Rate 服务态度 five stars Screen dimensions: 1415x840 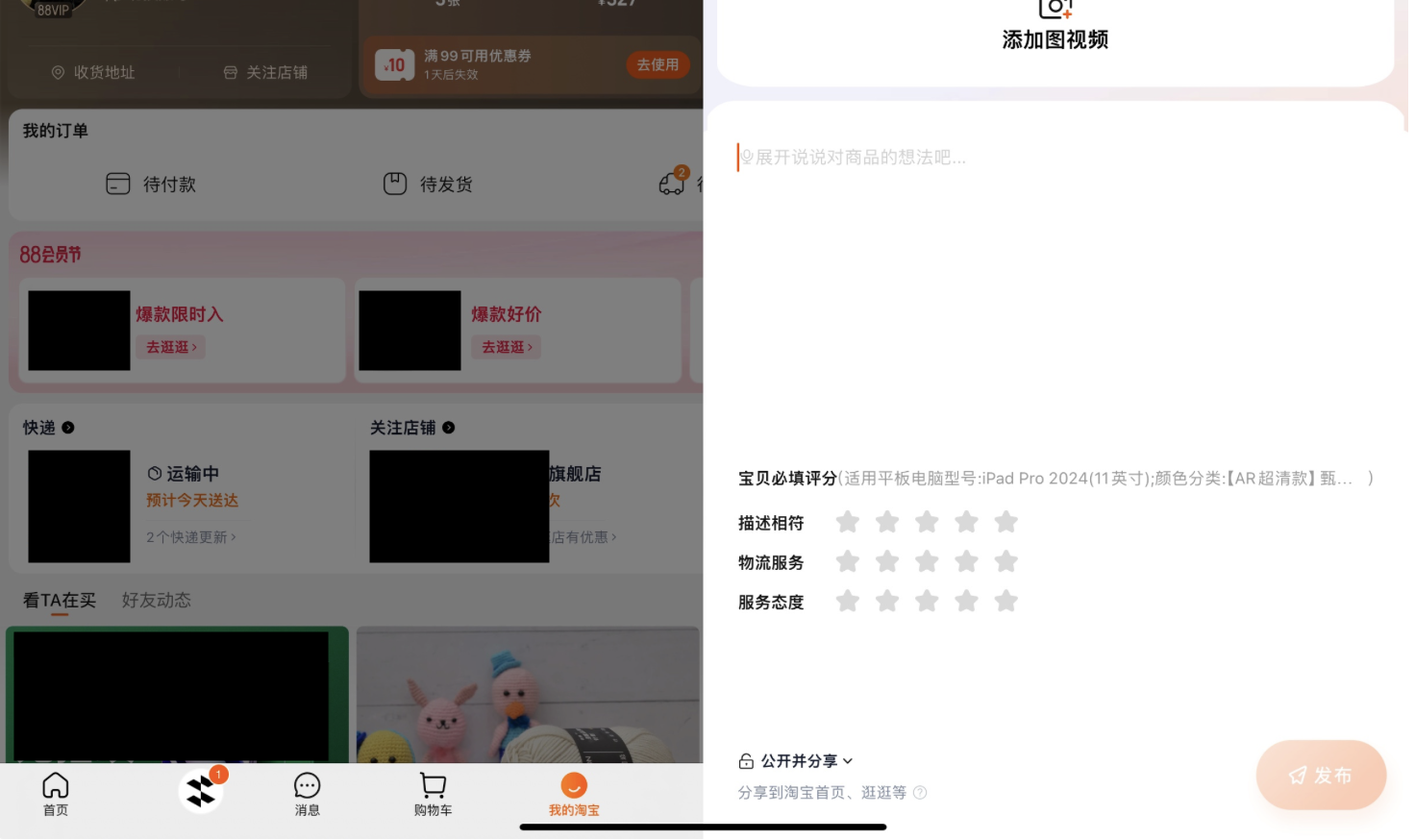click(1005, 601)
